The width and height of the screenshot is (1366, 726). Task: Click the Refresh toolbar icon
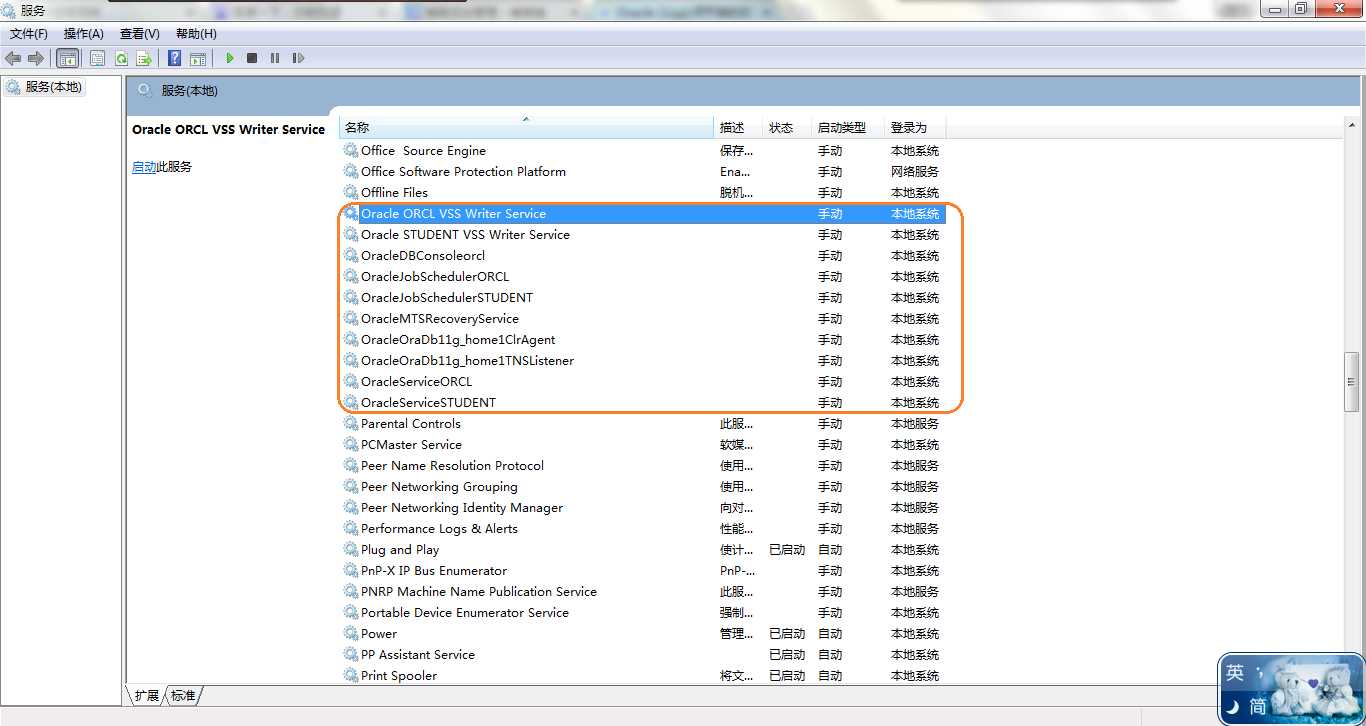121,58
